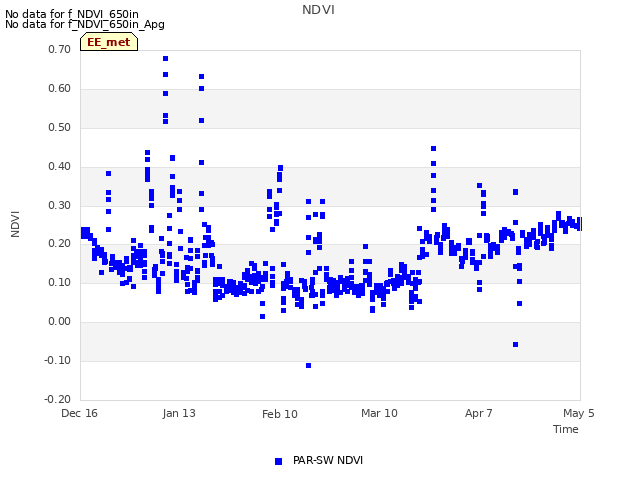Click the 0.50 y-axis tick label
Screen dimensions: 640x480
pyautogui.click(x=60, y=127)
